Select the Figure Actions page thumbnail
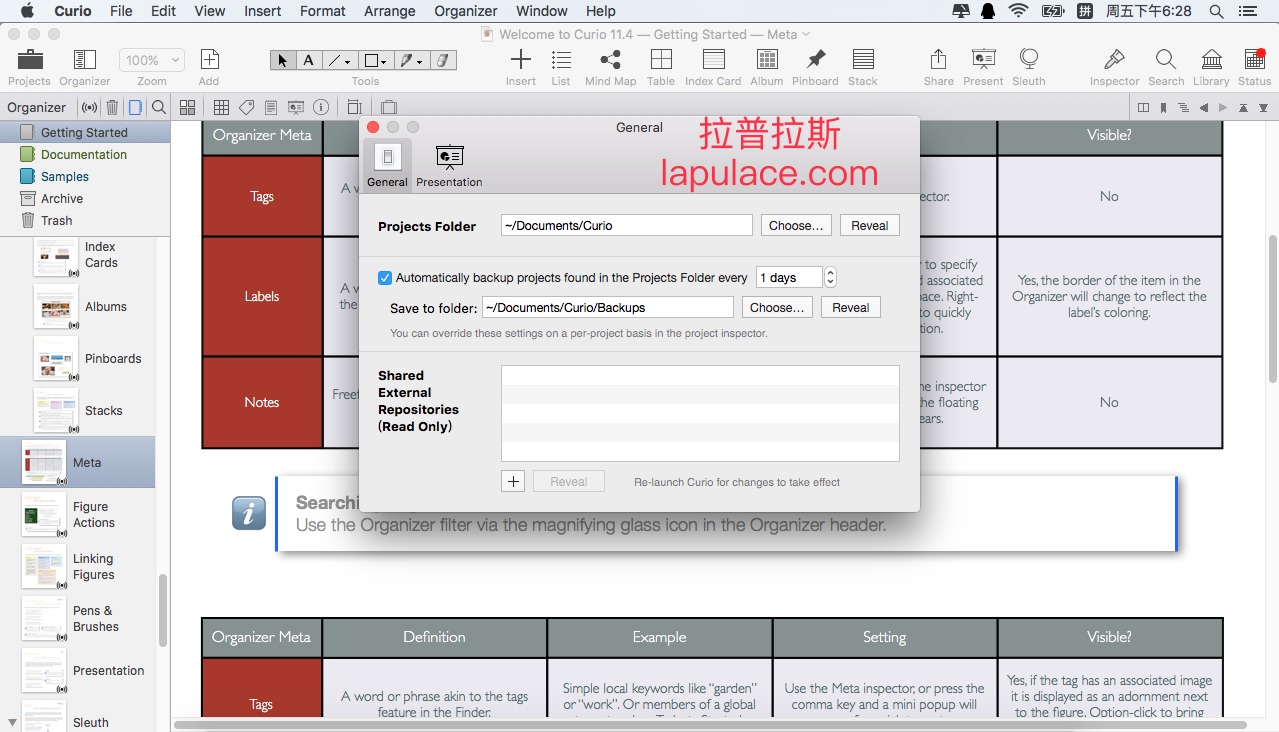The height and width of the screenshot is (732, 1279). [x=44, y=514]
